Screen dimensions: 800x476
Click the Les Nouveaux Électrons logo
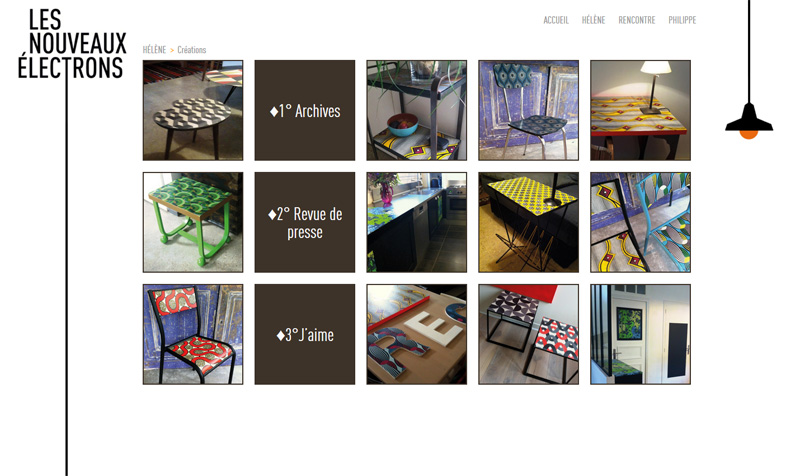[72, 44]
